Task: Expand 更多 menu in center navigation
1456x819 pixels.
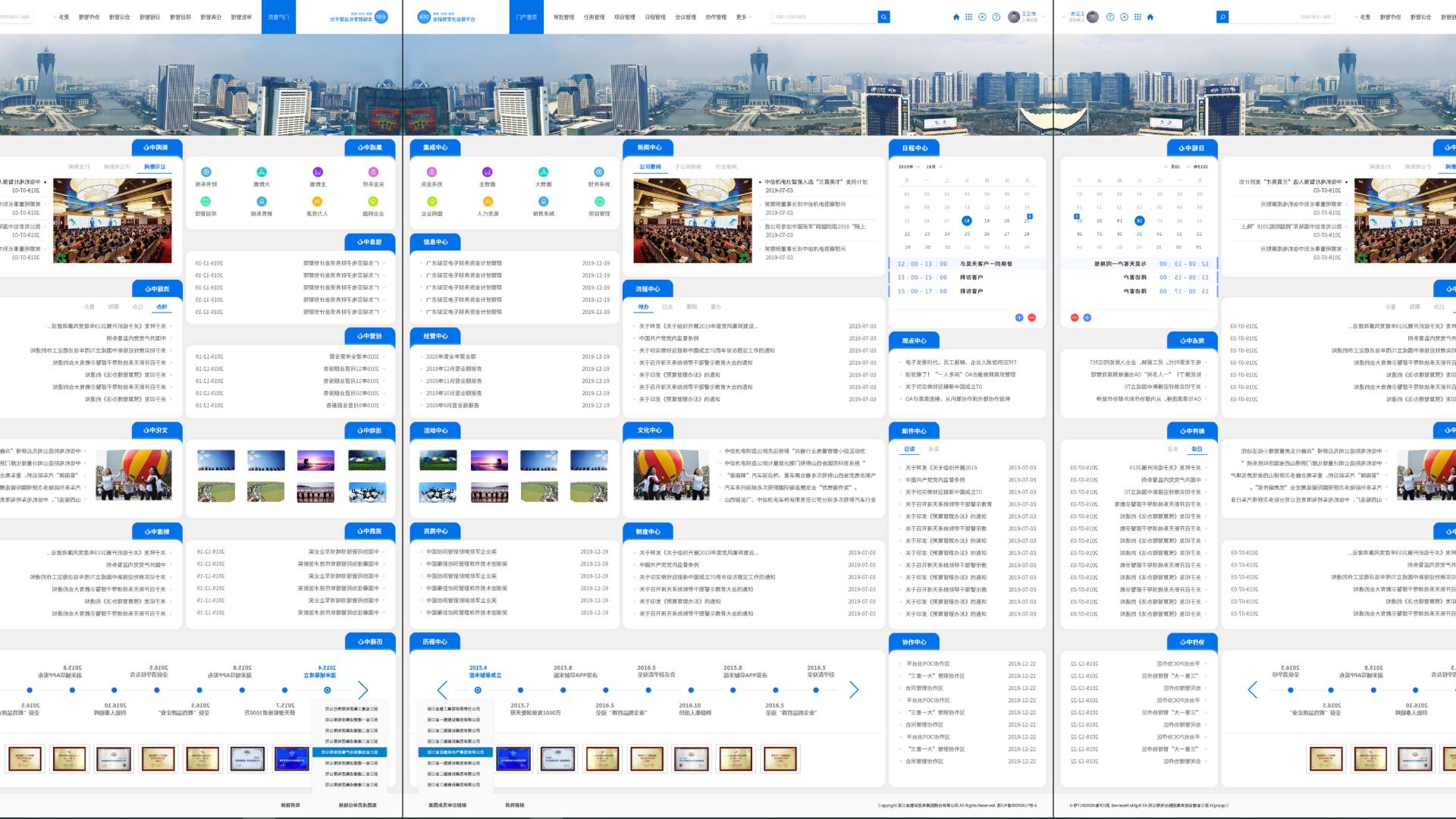Action: pos(743,17)
